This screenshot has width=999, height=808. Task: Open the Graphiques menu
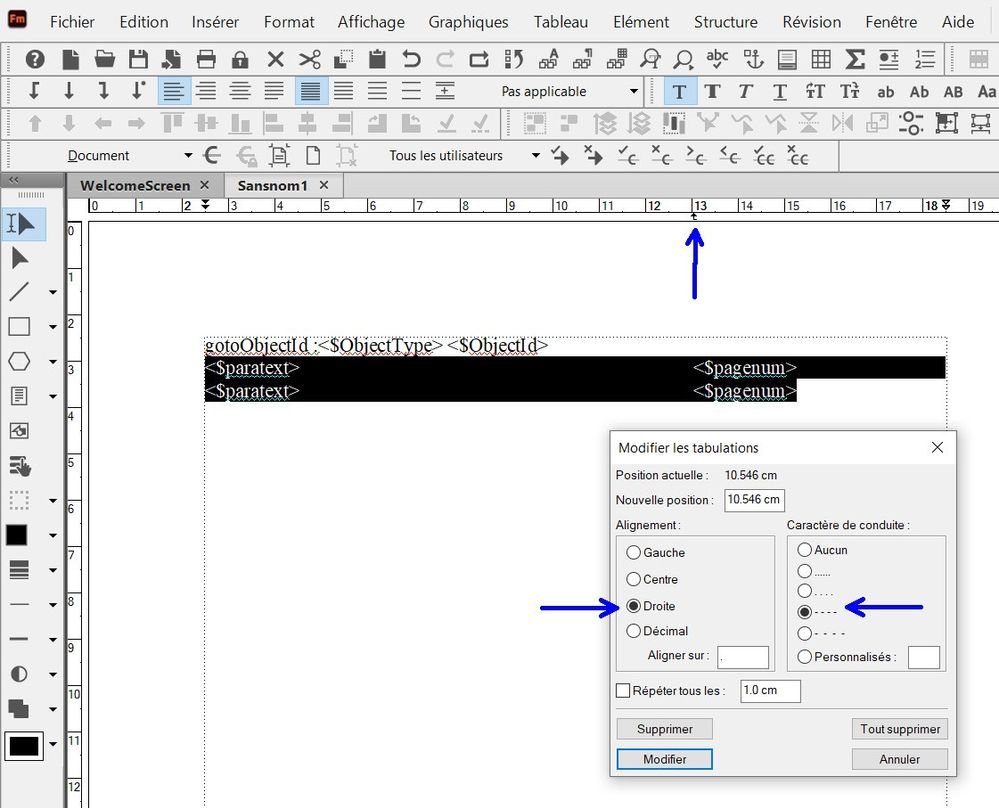tap(468, 21)
